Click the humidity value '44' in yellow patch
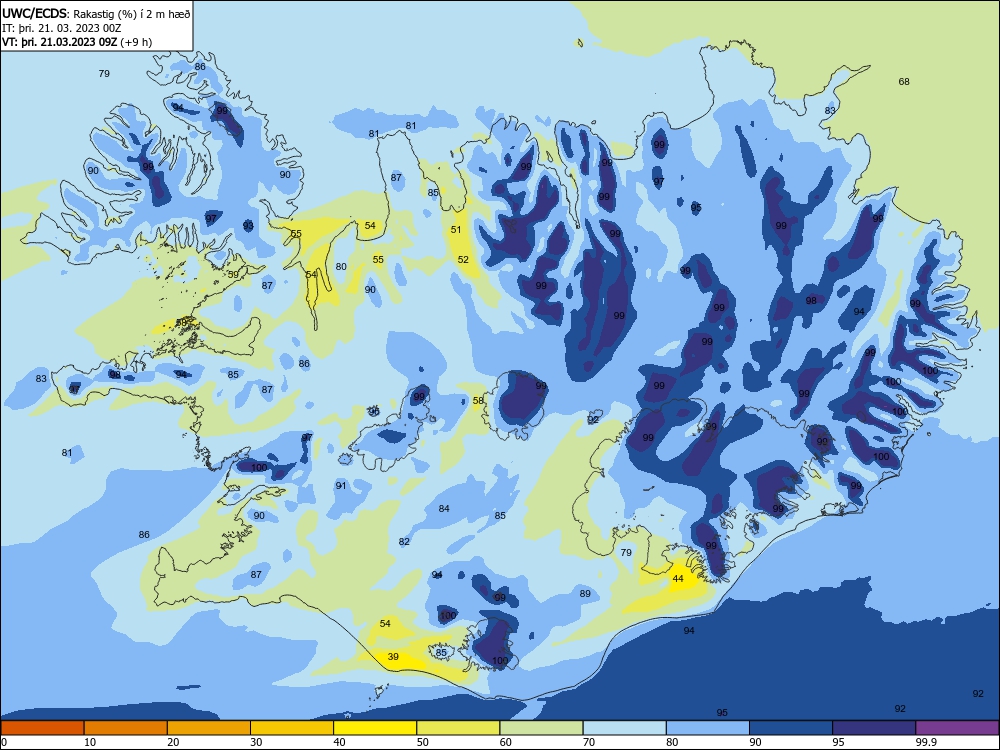1000x750 pixels. (678, 579)
